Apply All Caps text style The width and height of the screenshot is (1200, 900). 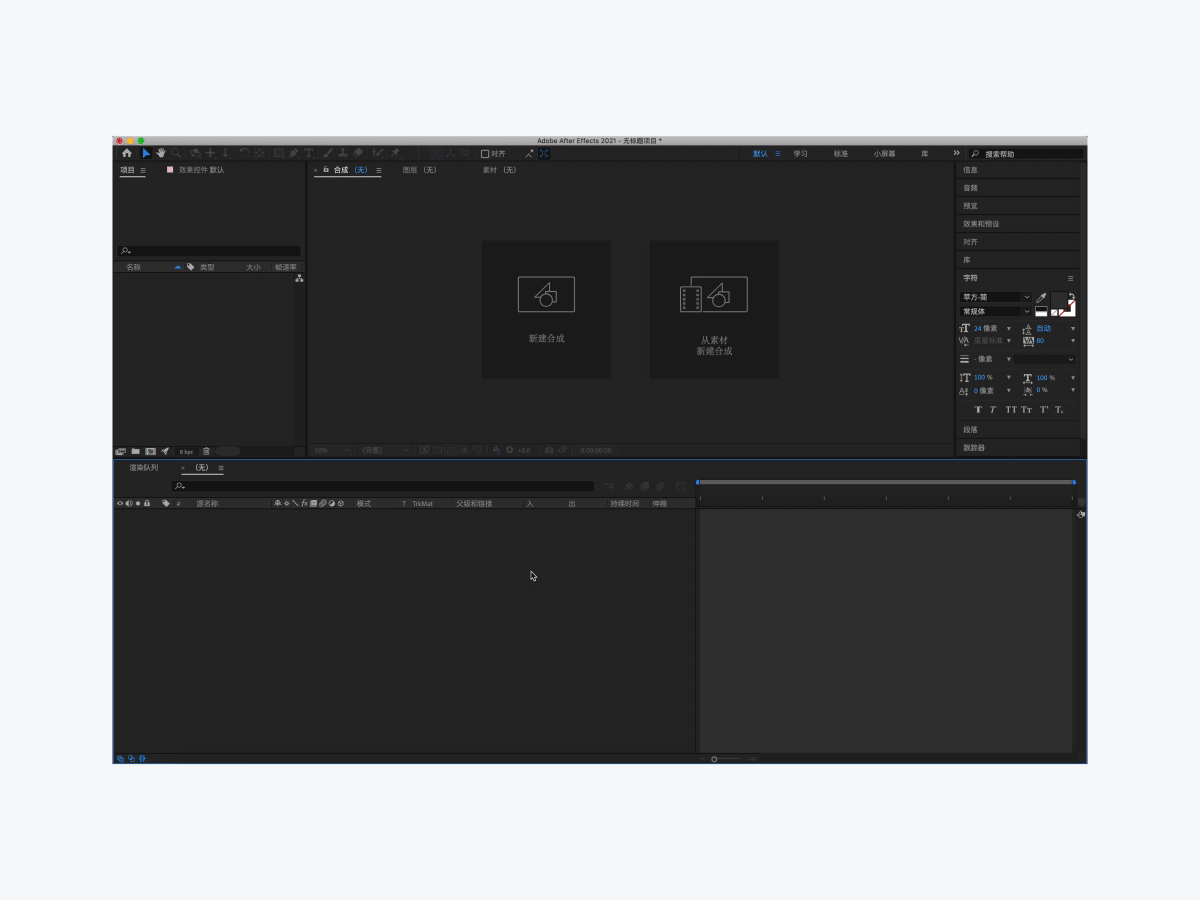[1010, 410]
